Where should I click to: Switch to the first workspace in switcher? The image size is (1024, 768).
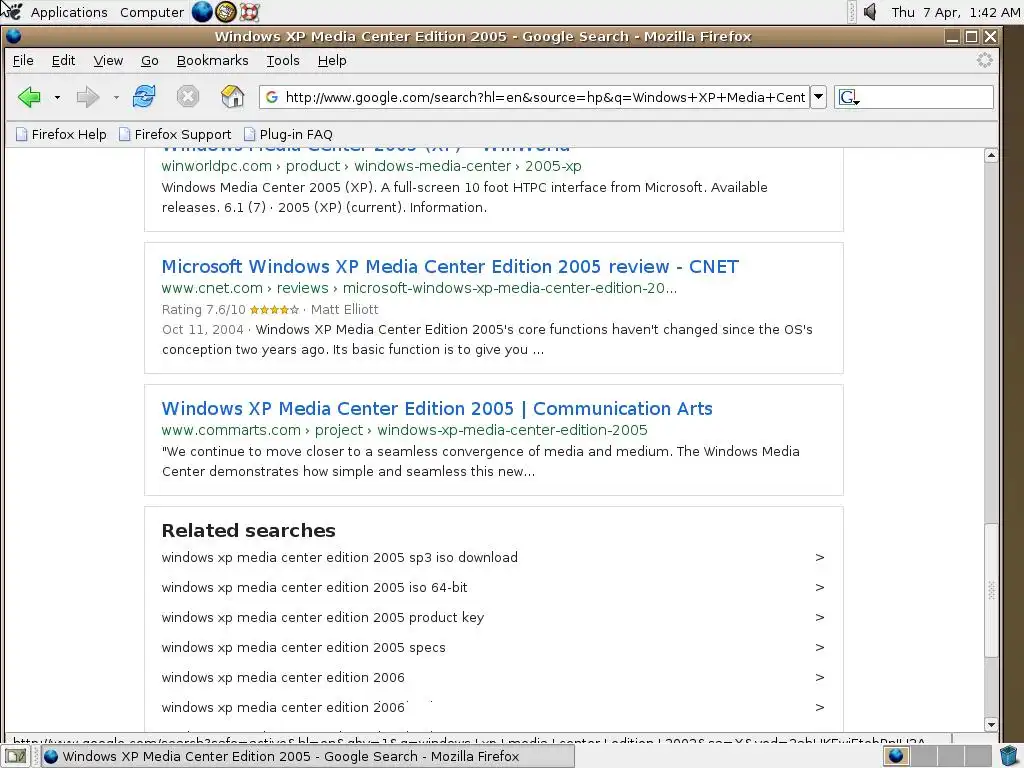point(896,756)
